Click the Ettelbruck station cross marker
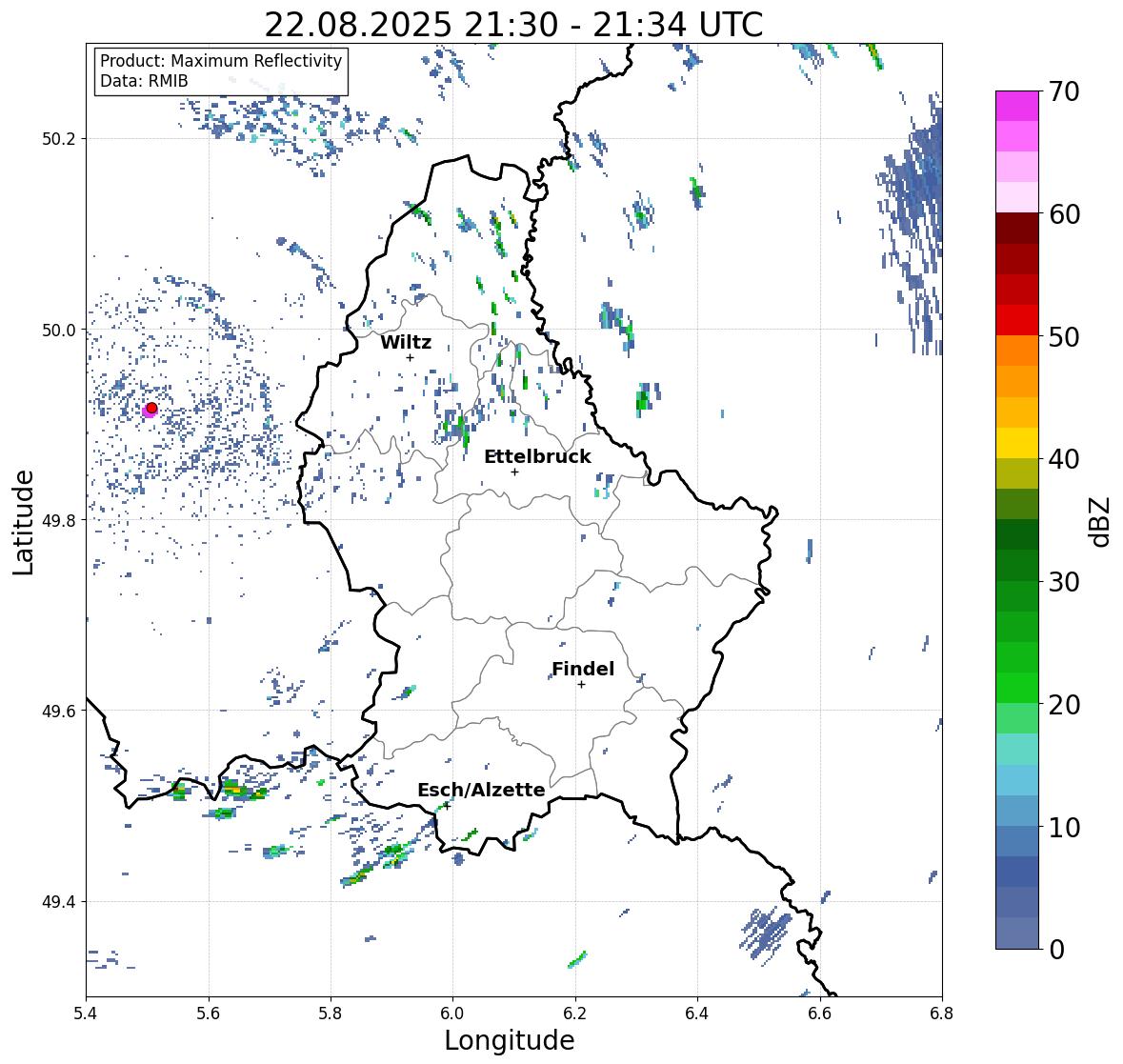This screenshot has height=1064, width=1123. 514,472
